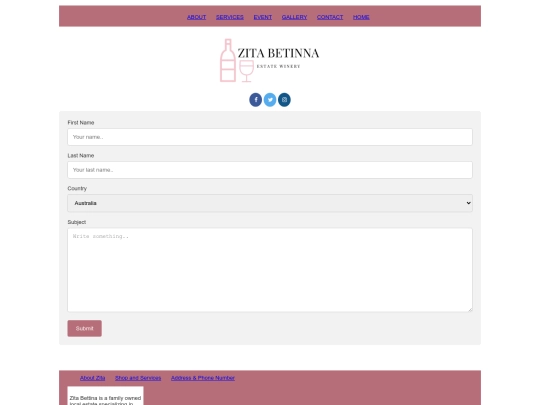This screenshot has height=405, width=540.
Task: Open the Twitter social icon
Action: click(270, 100)
